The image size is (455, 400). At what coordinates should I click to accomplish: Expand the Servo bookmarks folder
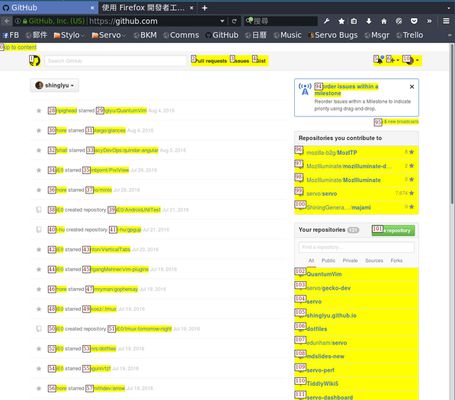pyautogui.click(x=109, y=35)
